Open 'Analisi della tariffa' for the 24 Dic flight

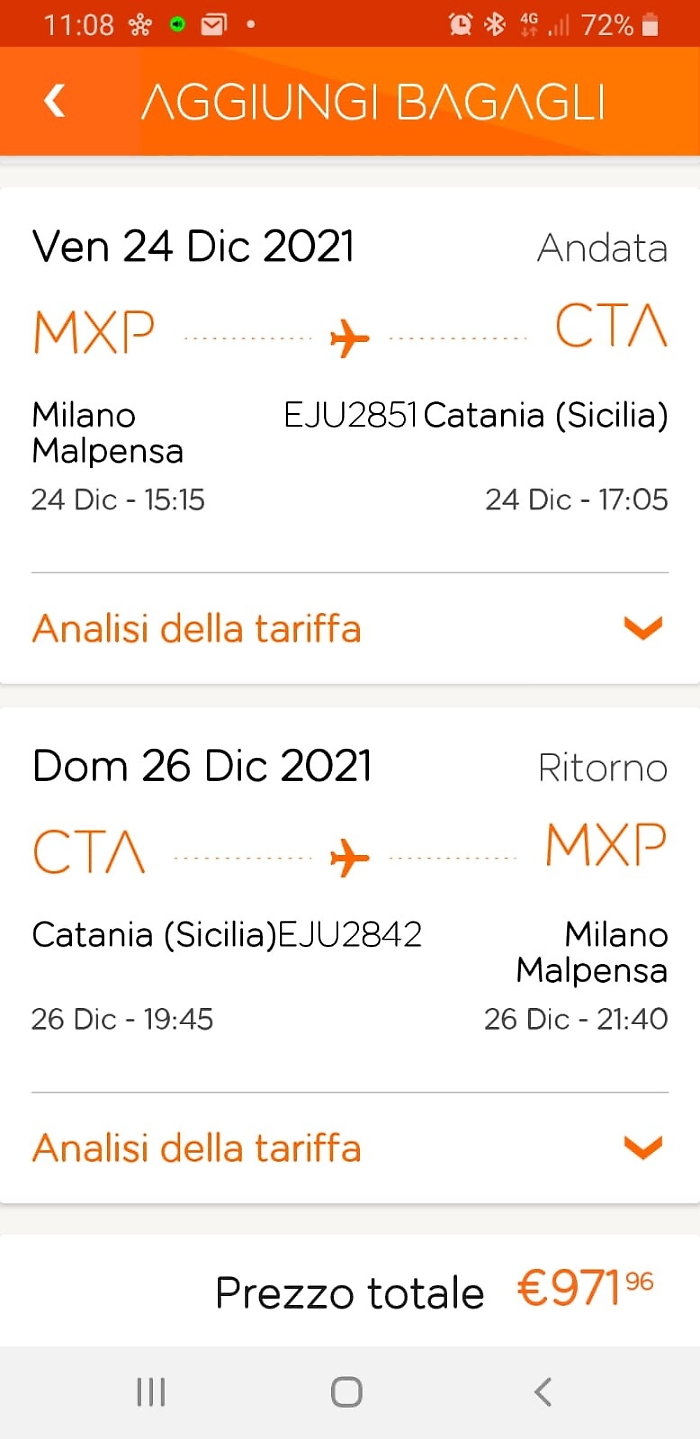click(196, 628)
